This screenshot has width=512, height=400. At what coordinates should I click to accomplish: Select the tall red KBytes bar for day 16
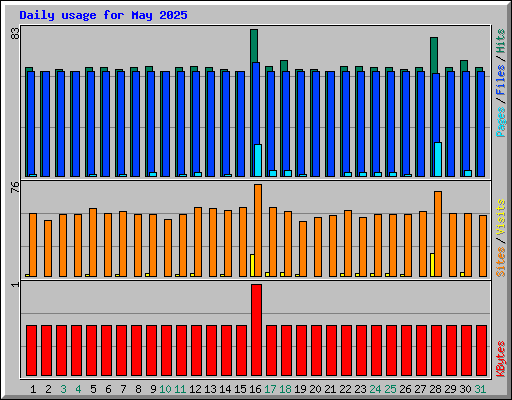[256, 330]
